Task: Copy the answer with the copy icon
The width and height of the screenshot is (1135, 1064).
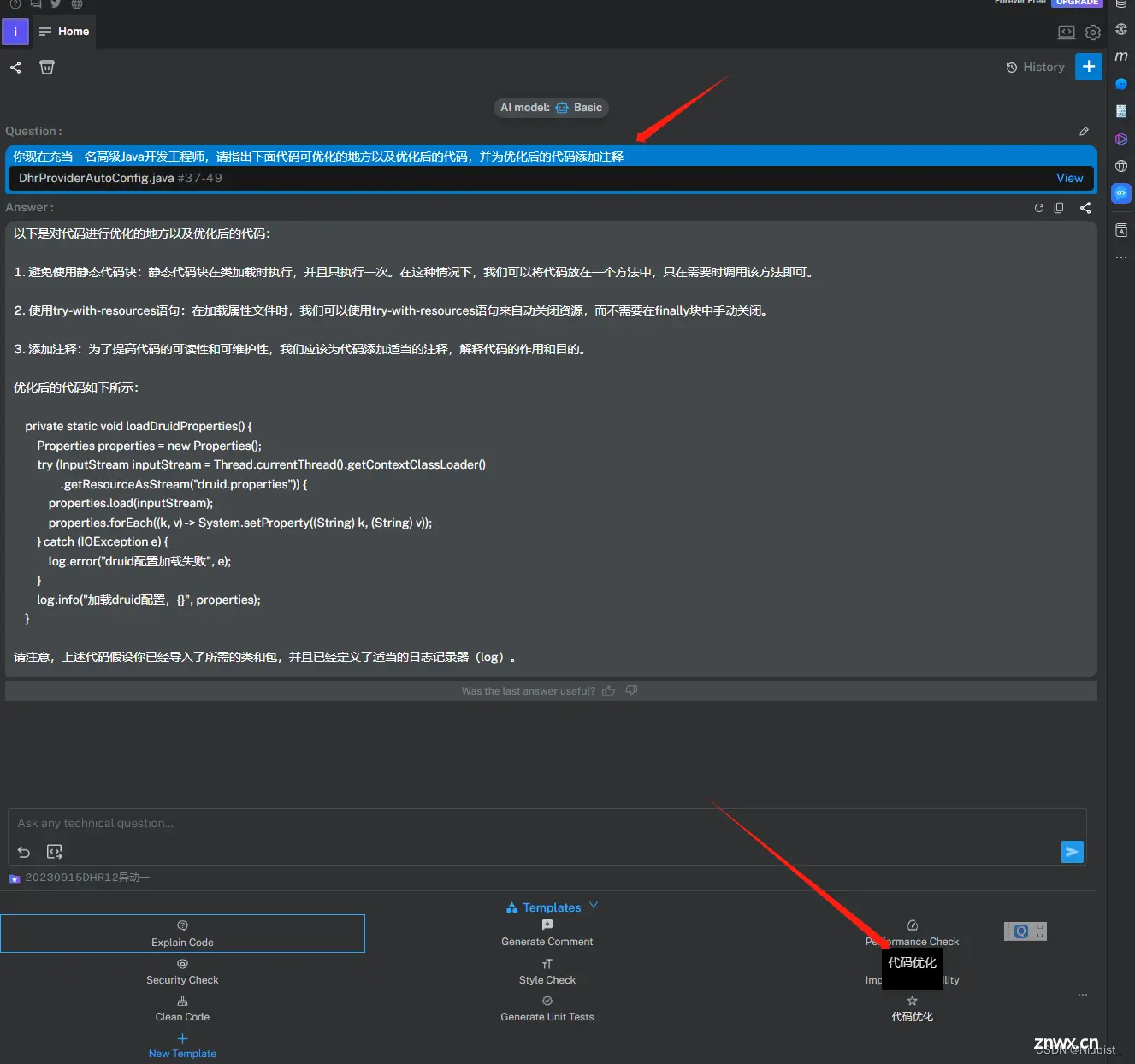Action: 1059,208
